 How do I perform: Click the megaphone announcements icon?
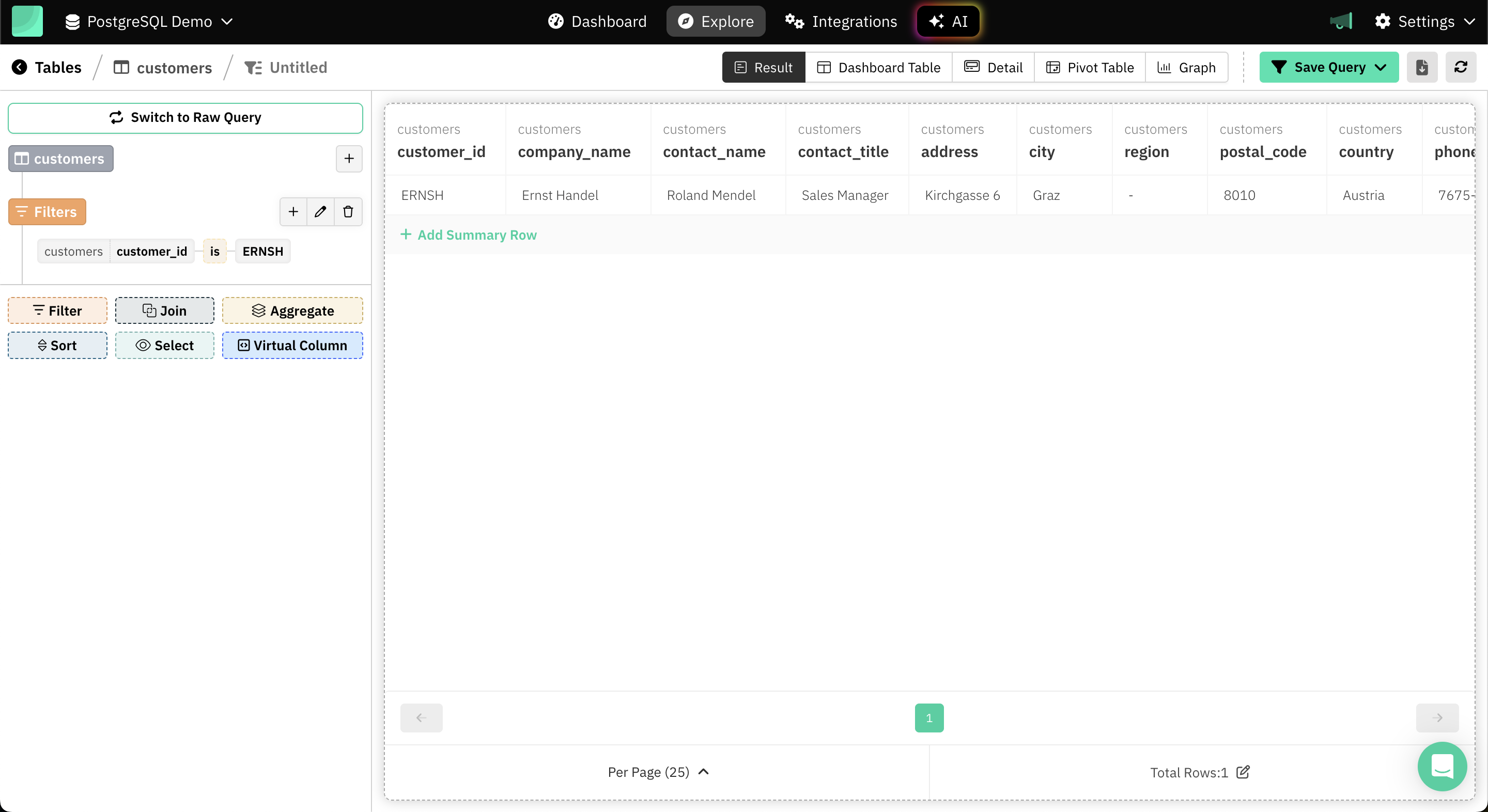point(1341,21)
